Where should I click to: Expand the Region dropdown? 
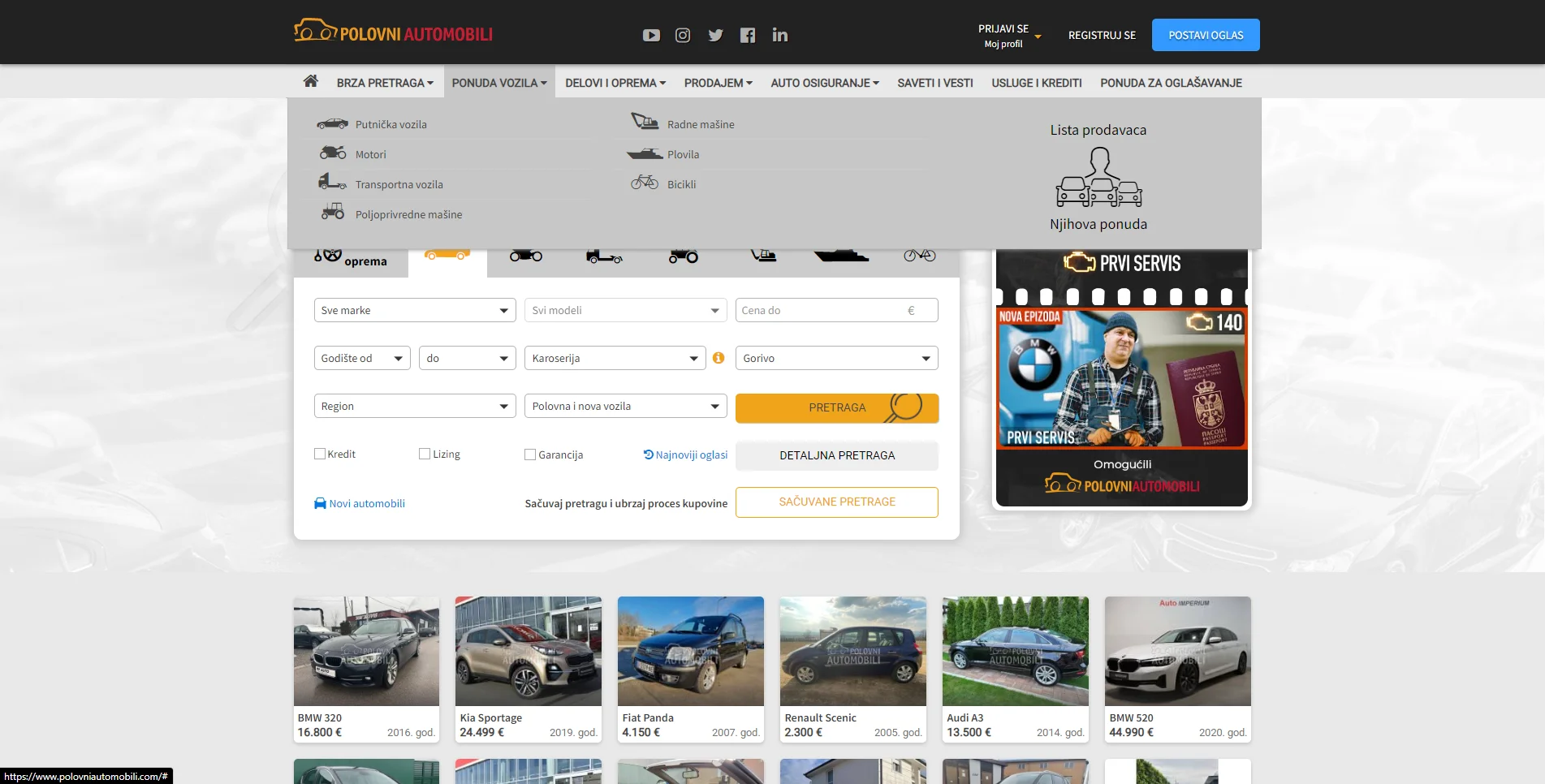tap(414, 406)
